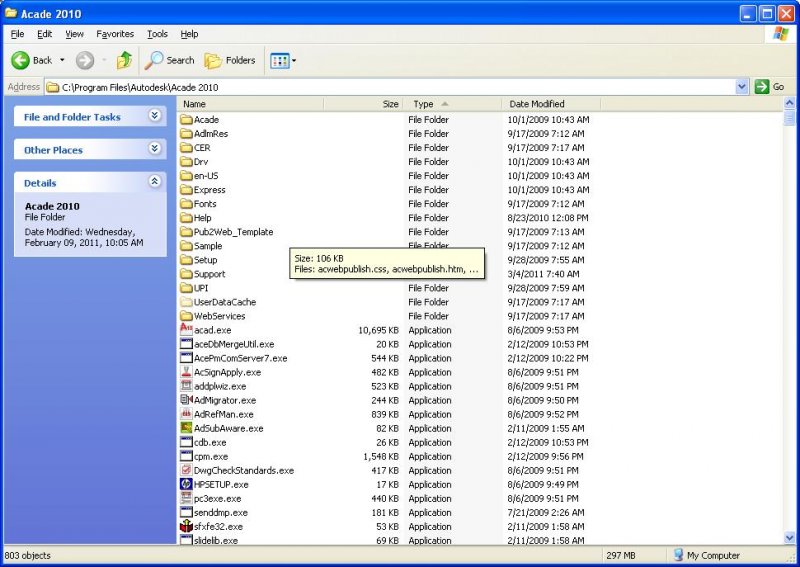800x567 pixels.
Task: Select the aceDbMergeUtil.exe icon
Action: [x=186, y=344]
